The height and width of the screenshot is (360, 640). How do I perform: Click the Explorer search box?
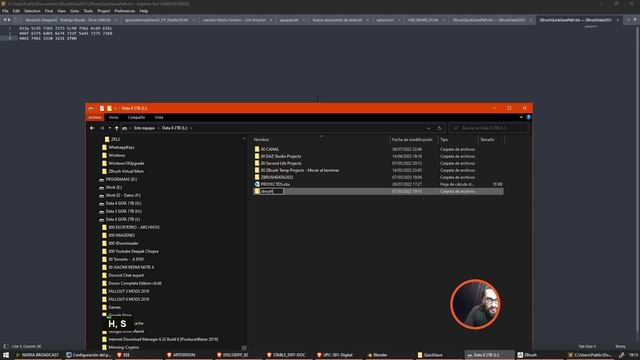click(488, 128)
